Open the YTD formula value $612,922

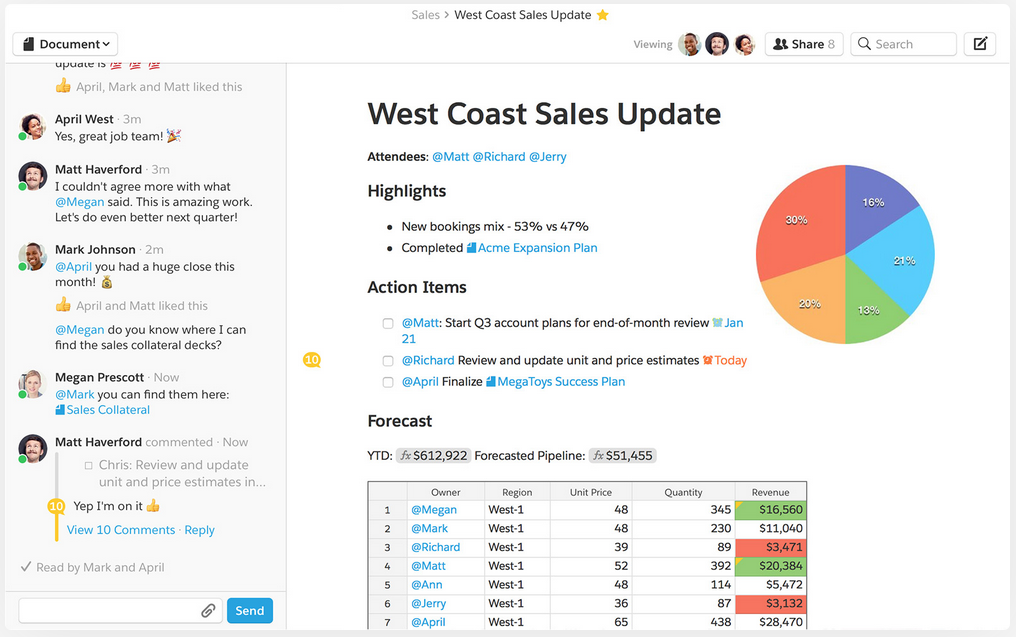pyautogui.click(x=433, y=456)
